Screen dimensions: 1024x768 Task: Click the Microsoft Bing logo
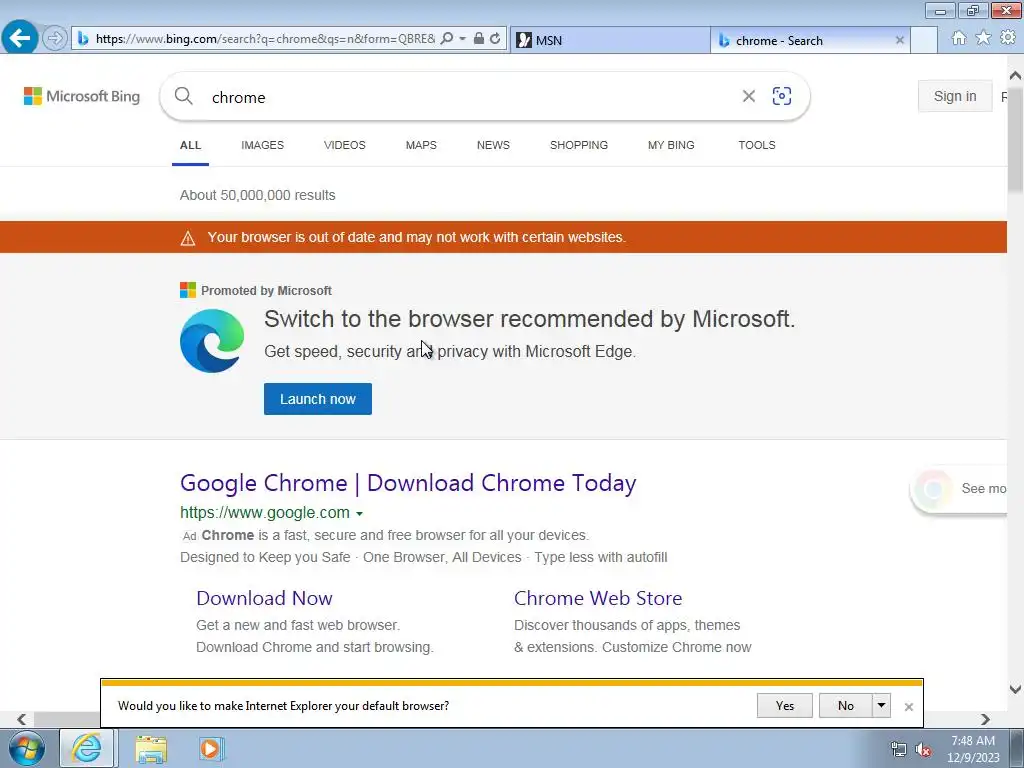(82, 97)
